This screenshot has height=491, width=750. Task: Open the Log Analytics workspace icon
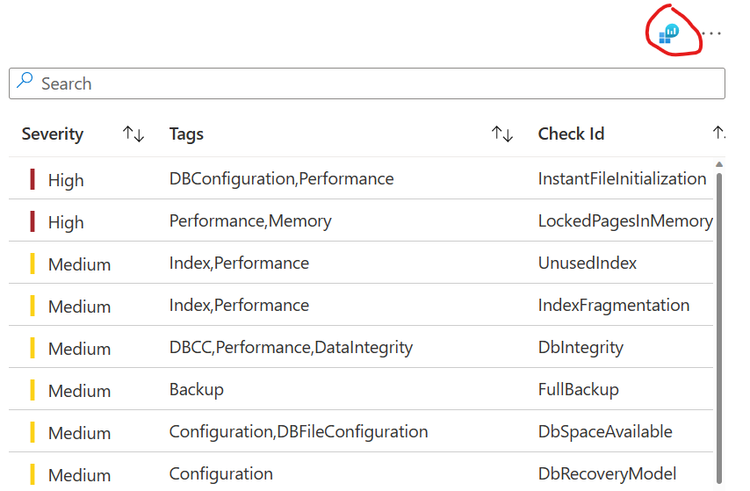669,33
